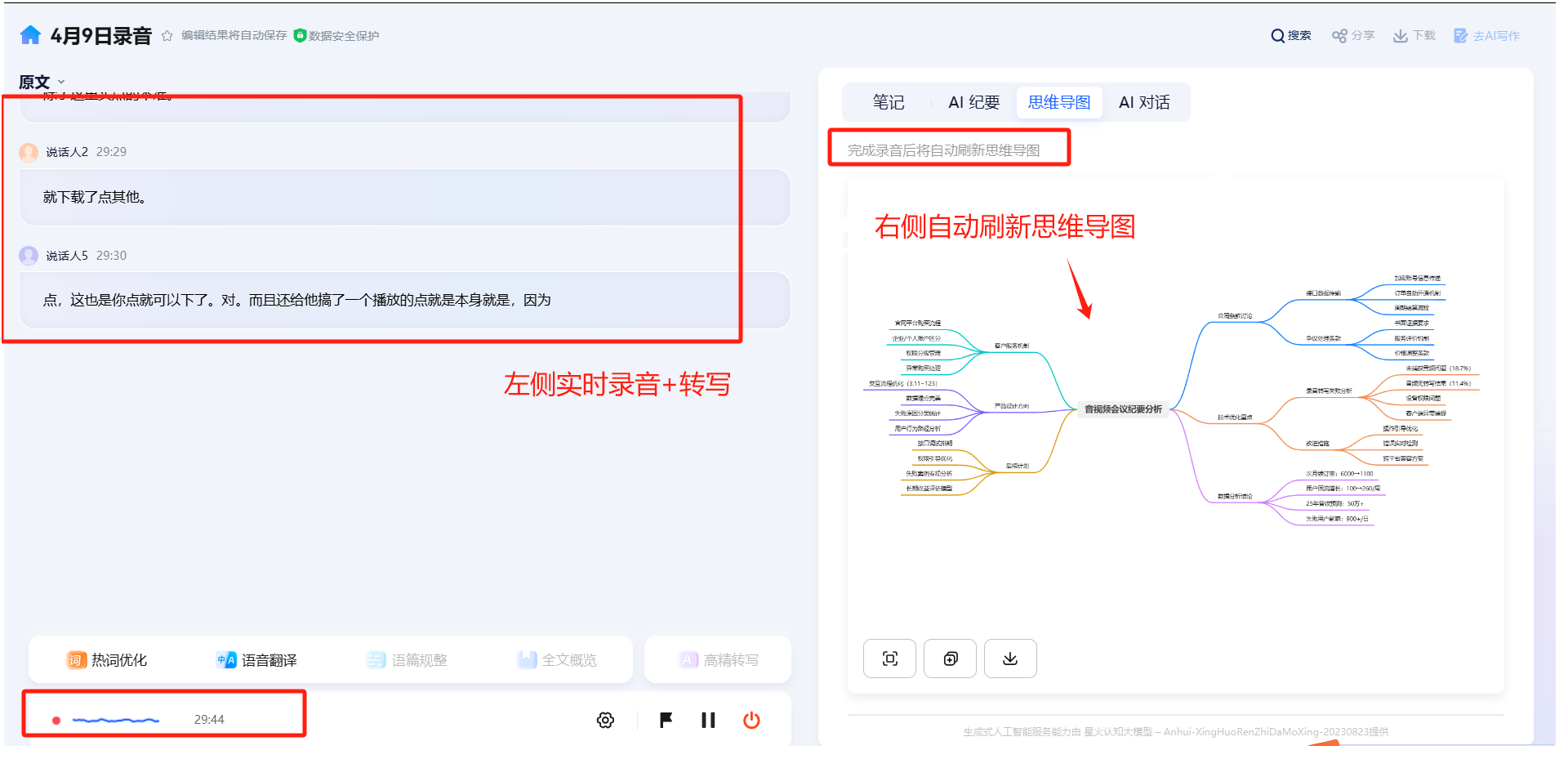Click the 后续计划 mind map node

(1018, 466)
